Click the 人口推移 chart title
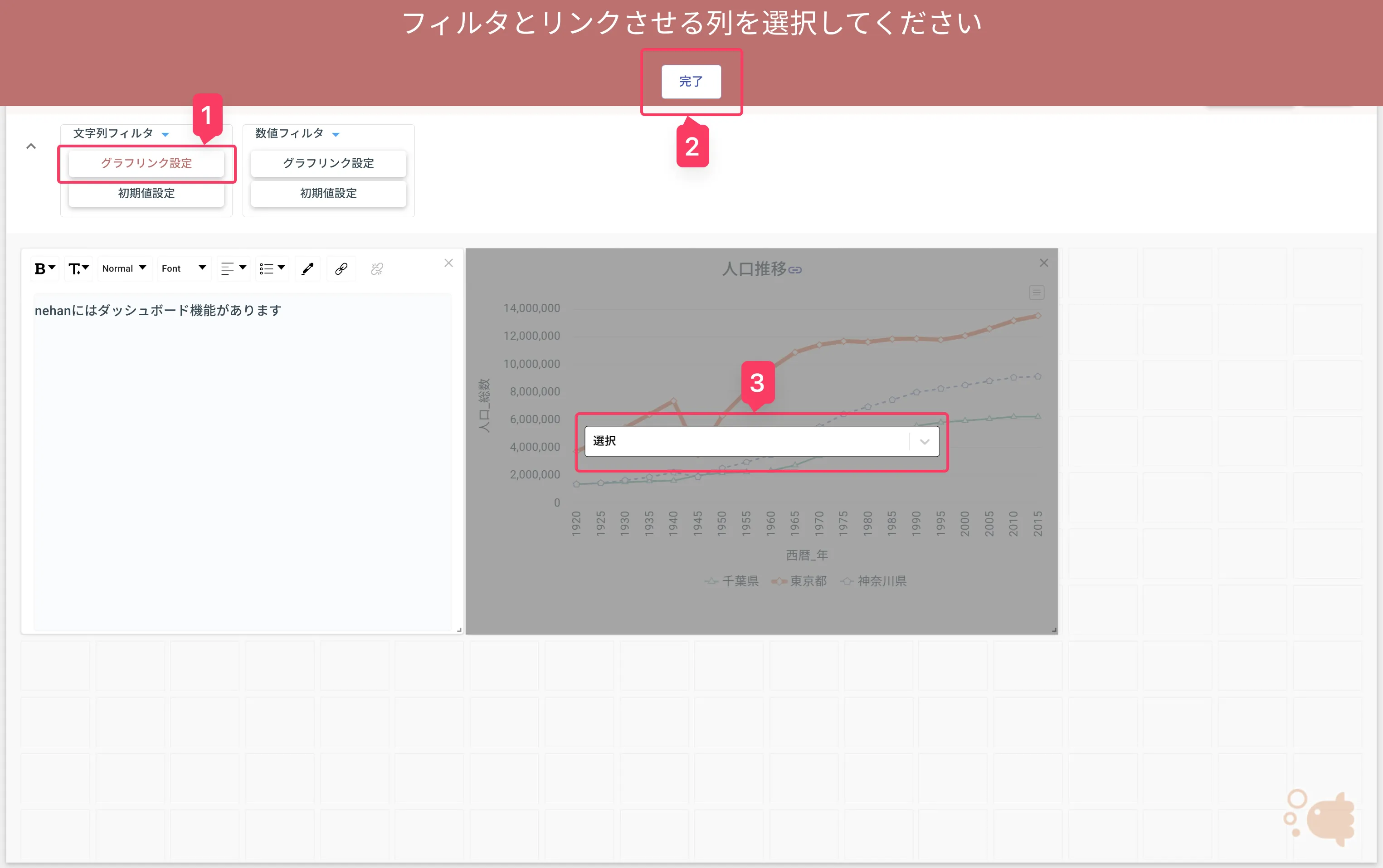Viewport: 1383px width, 868px height. click(754, 268)
